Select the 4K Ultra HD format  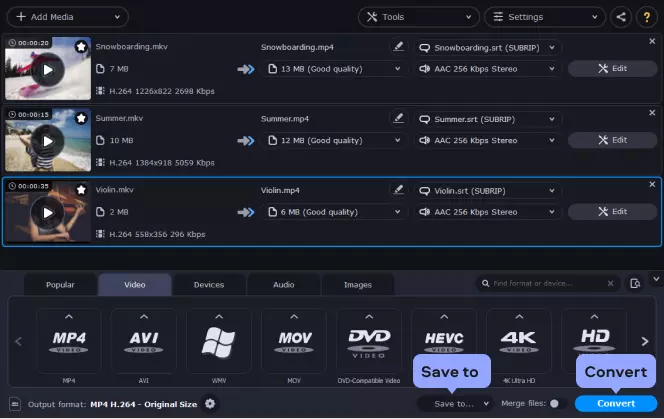(519, 341)
